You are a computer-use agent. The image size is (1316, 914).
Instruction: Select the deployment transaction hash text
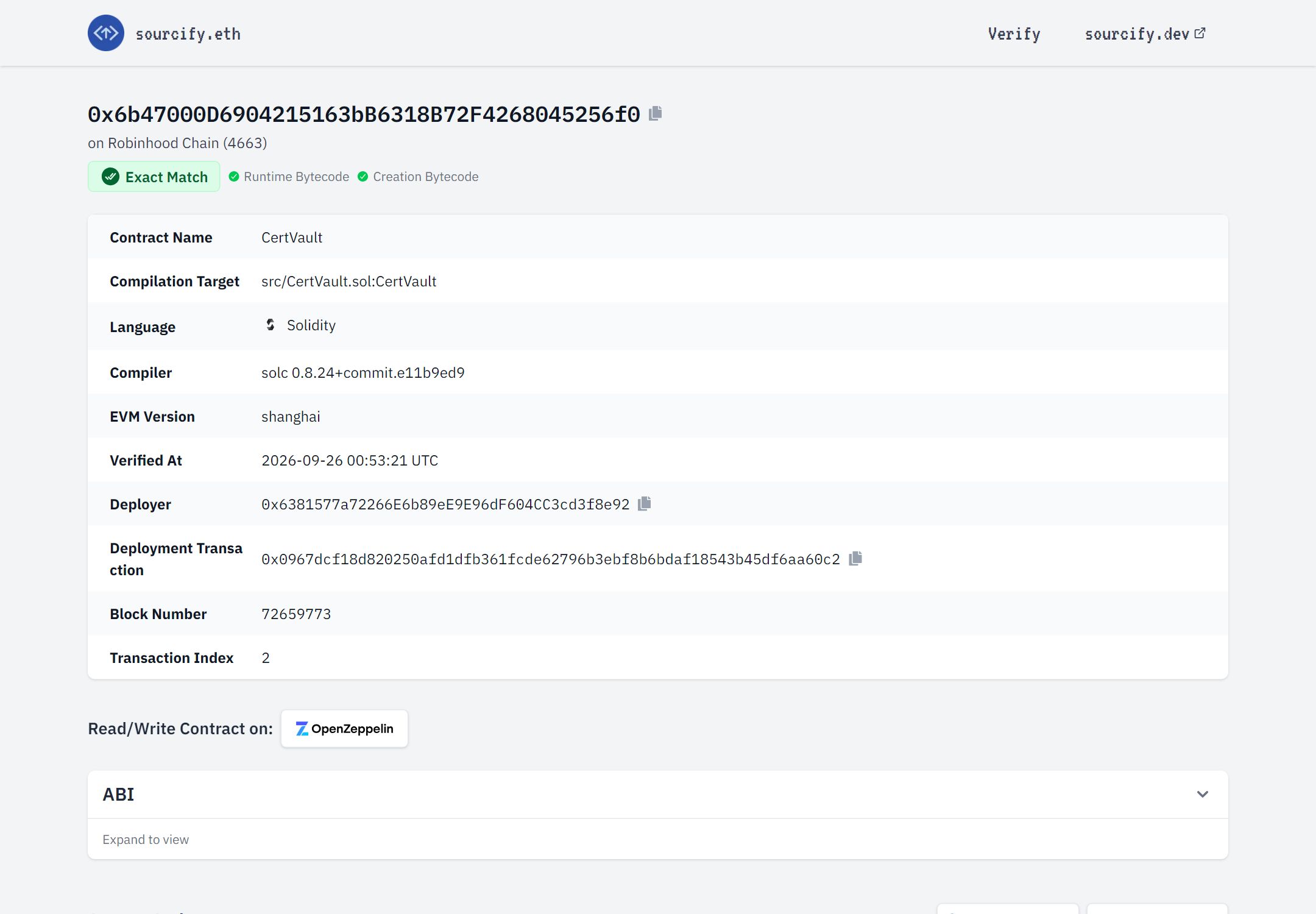551,559
